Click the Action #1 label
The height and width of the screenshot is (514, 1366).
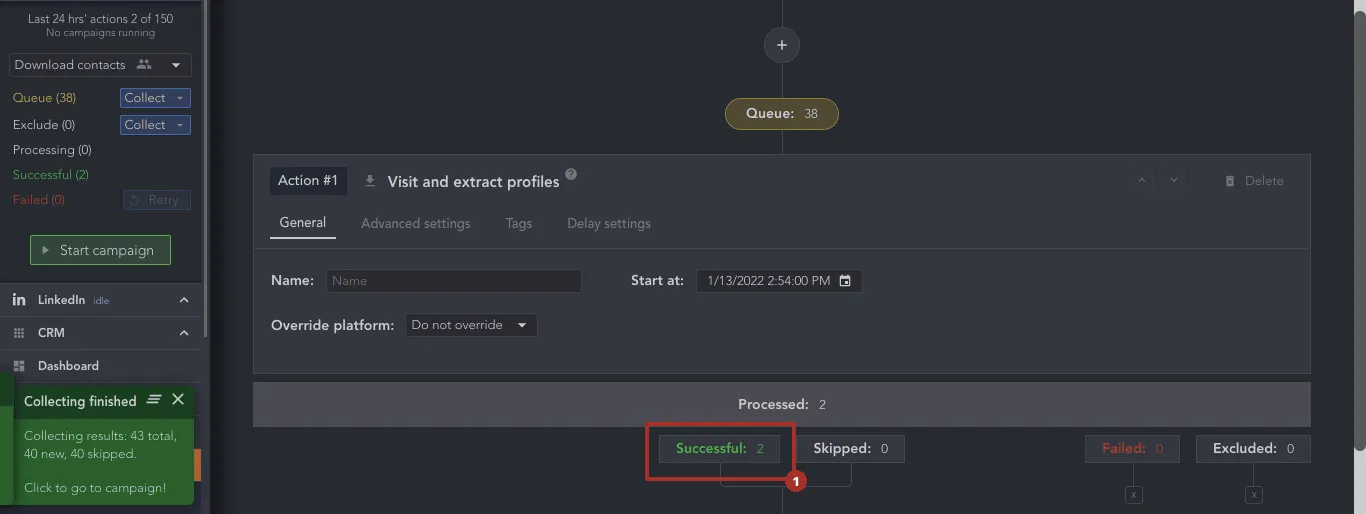(308, 181)
